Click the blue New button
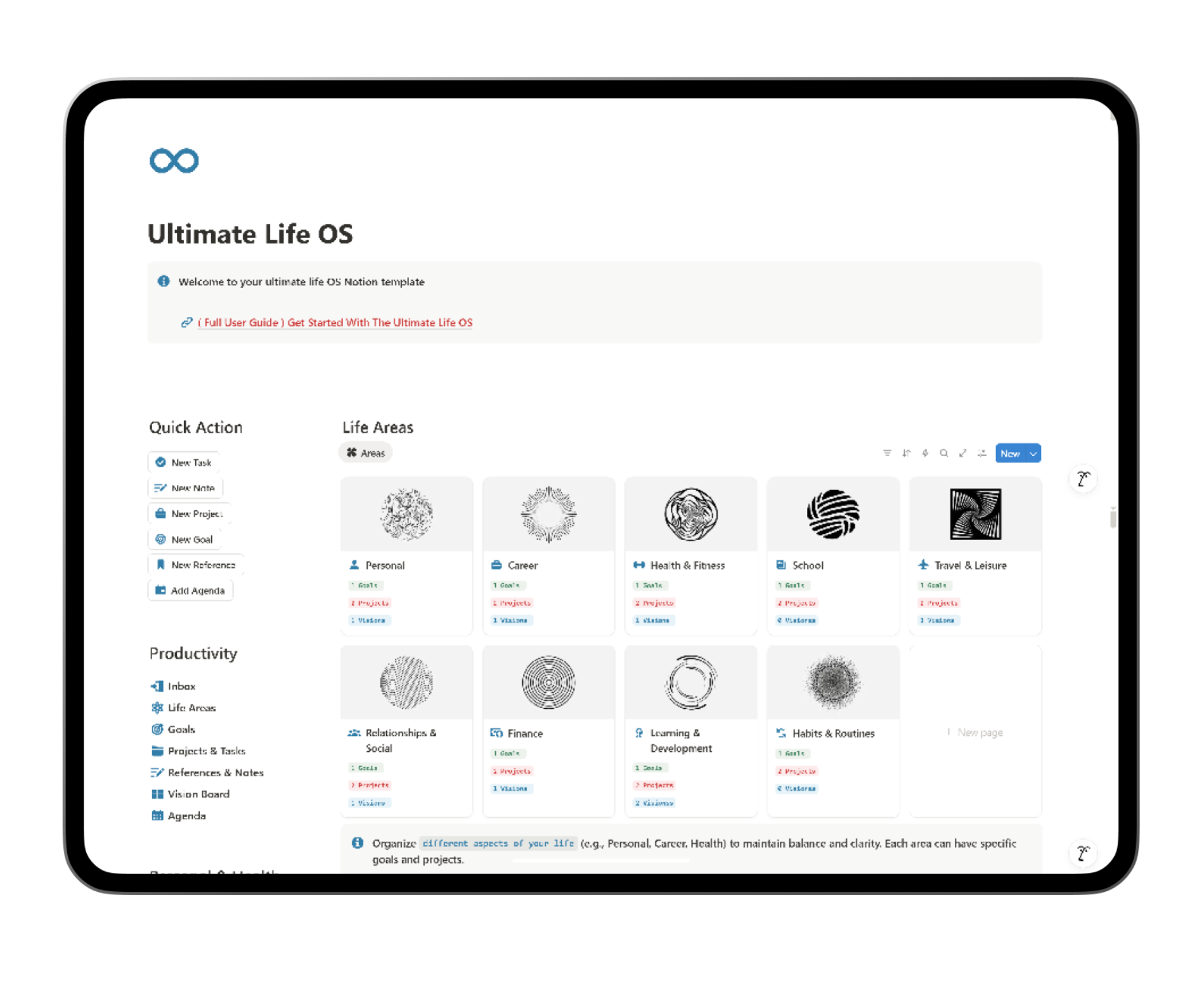 point(1010,454)
